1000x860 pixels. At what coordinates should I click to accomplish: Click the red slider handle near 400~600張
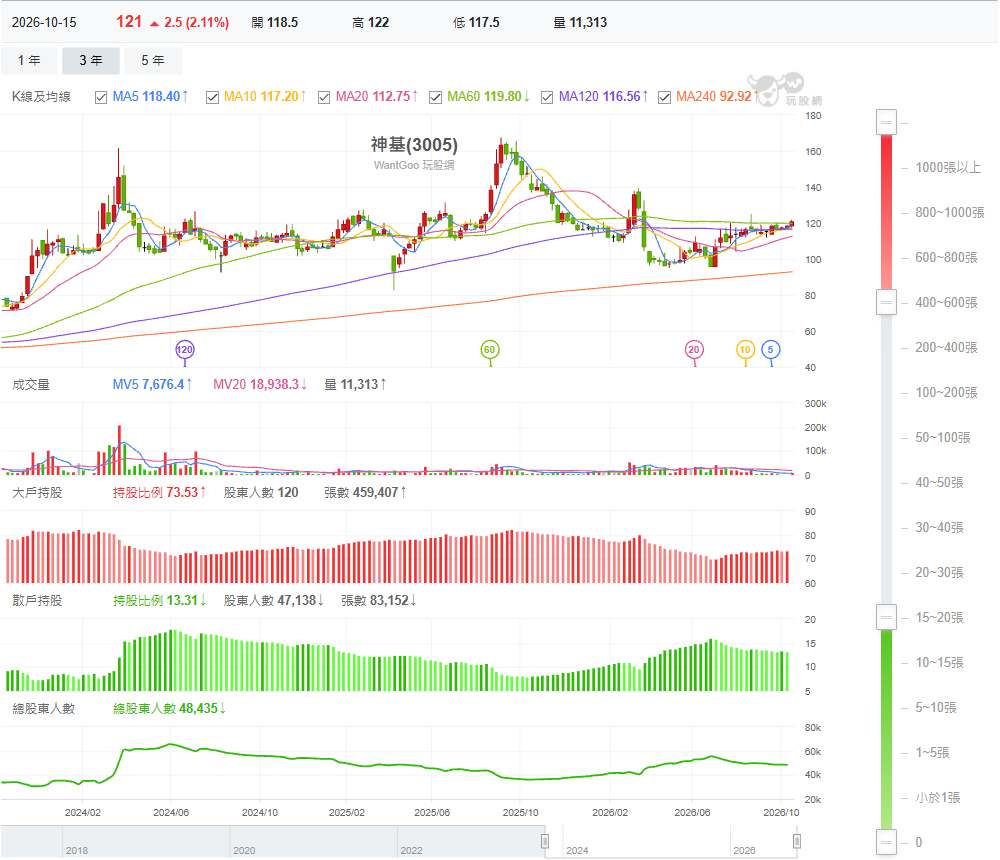[x=886, y=302]
